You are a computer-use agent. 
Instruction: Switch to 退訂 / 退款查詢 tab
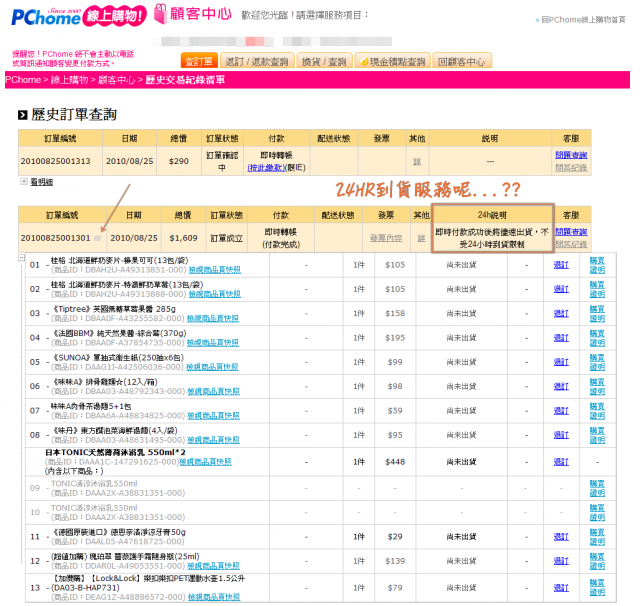[257, 61]
